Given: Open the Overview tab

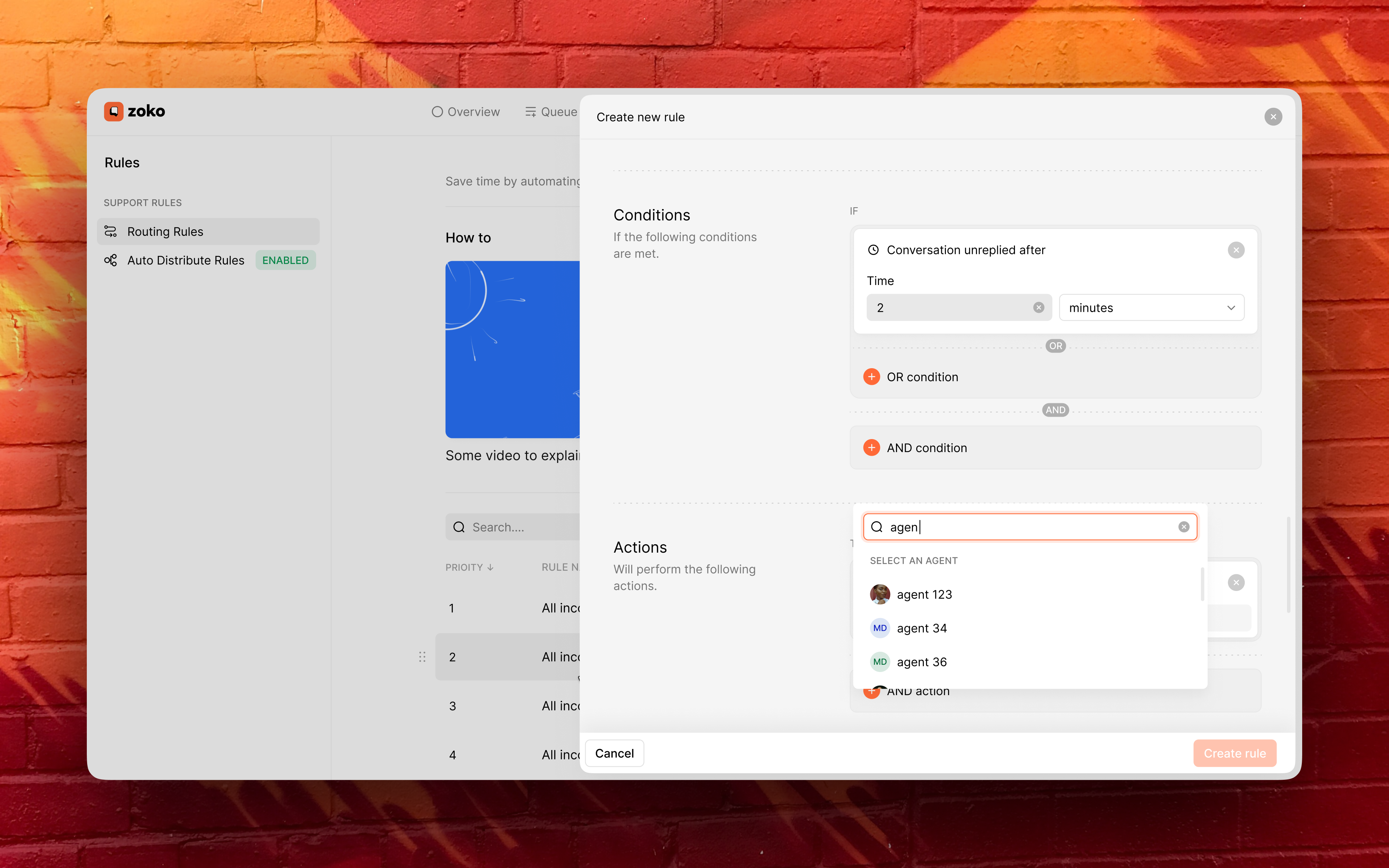Looking at the screenshot, I should pos(466,112).
